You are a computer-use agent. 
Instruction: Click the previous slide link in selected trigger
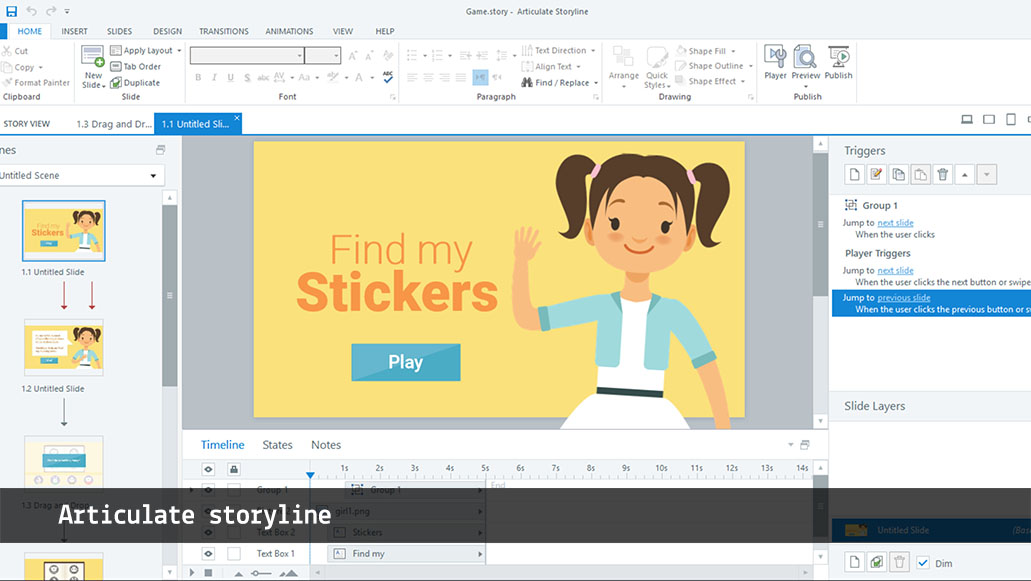(903, 298)
